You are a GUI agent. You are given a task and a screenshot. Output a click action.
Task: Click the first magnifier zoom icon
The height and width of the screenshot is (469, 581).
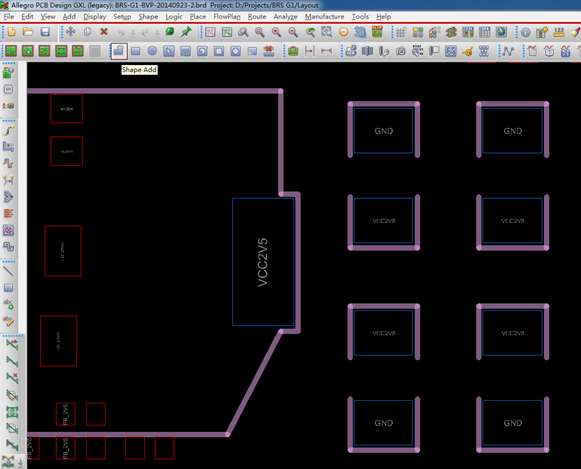tap(243, 33)
